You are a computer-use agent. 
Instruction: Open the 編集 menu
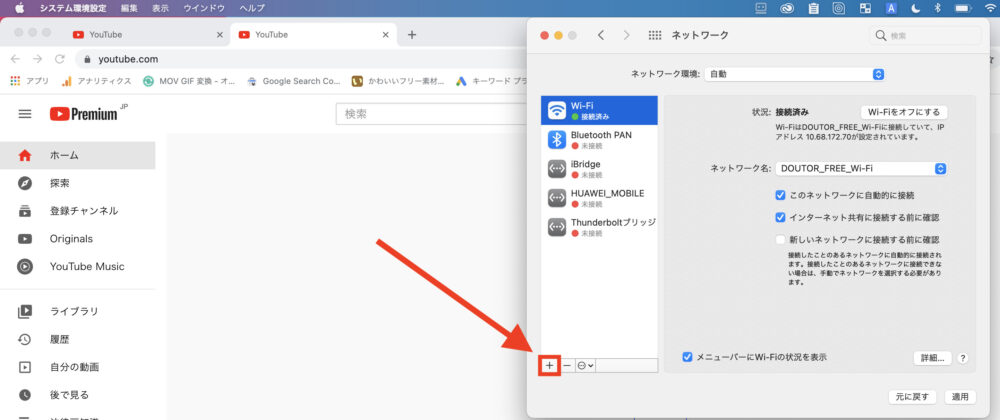(x=129, y=8)
